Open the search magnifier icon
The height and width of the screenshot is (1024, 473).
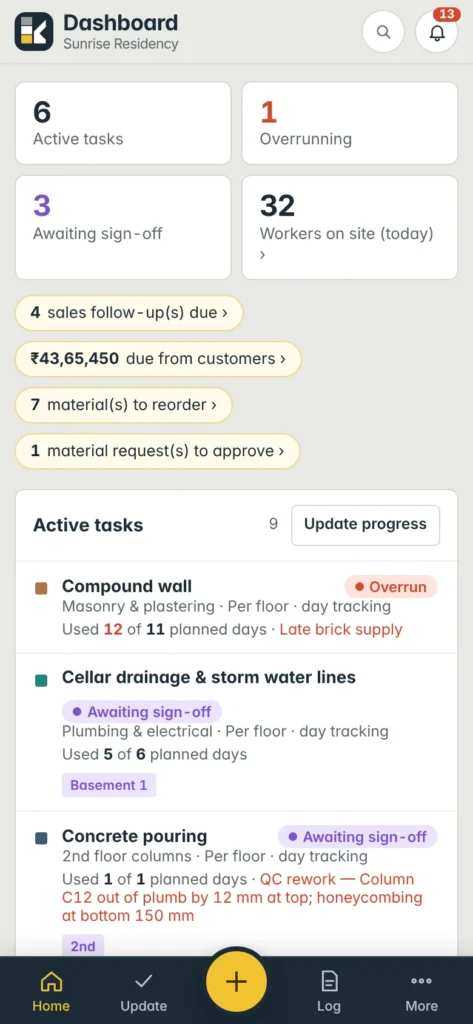pyautogui.click(x=383, y=31)
